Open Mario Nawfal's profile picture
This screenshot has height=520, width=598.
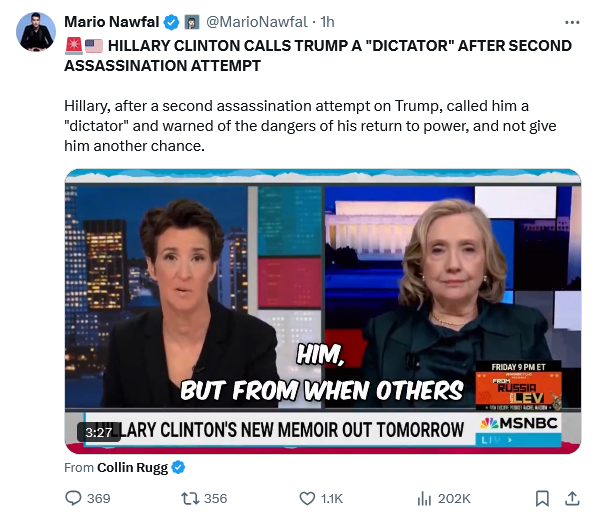tap(36, 32)
